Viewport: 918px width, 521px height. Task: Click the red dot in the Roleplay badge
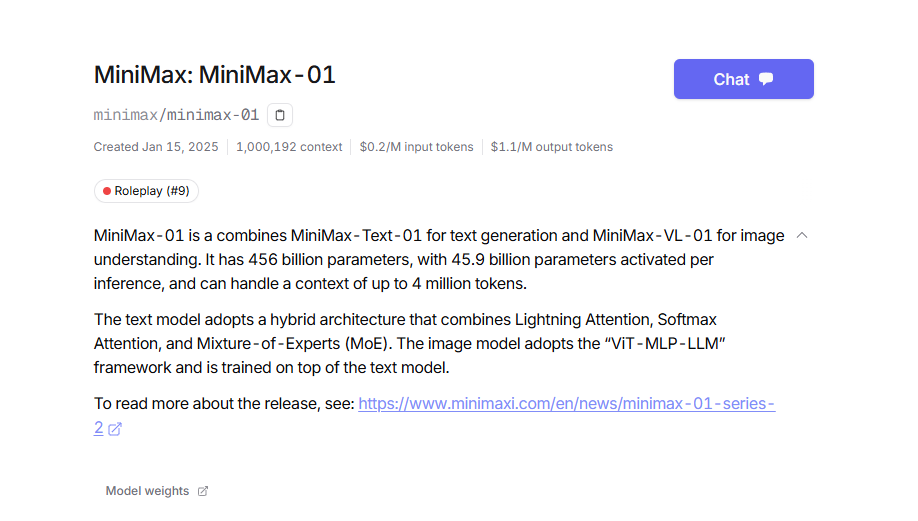(x=107, y=191)
